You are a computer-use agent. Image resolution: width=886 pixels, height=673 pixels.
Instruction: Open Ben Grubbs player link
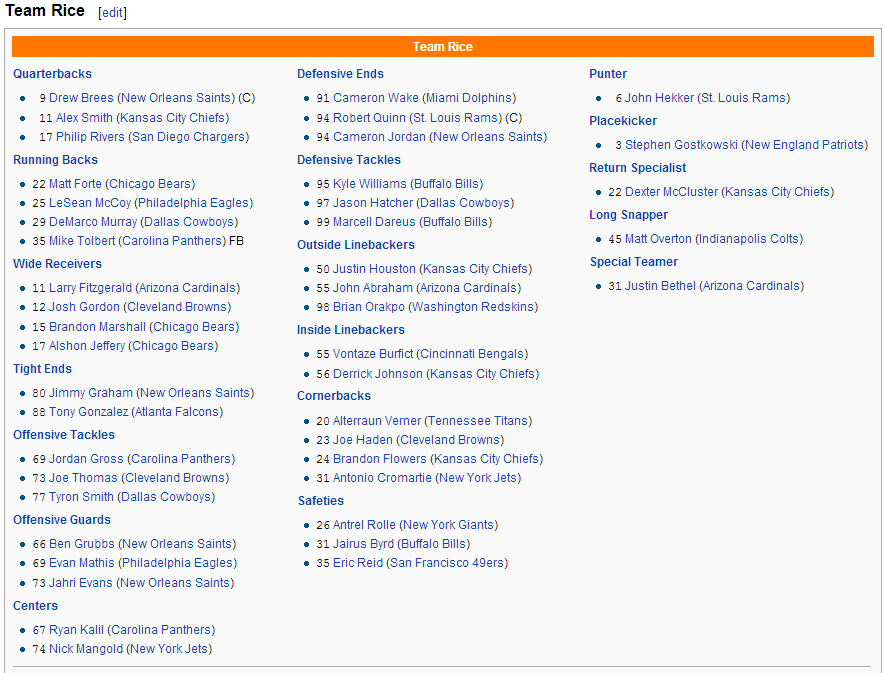[82, 544]
